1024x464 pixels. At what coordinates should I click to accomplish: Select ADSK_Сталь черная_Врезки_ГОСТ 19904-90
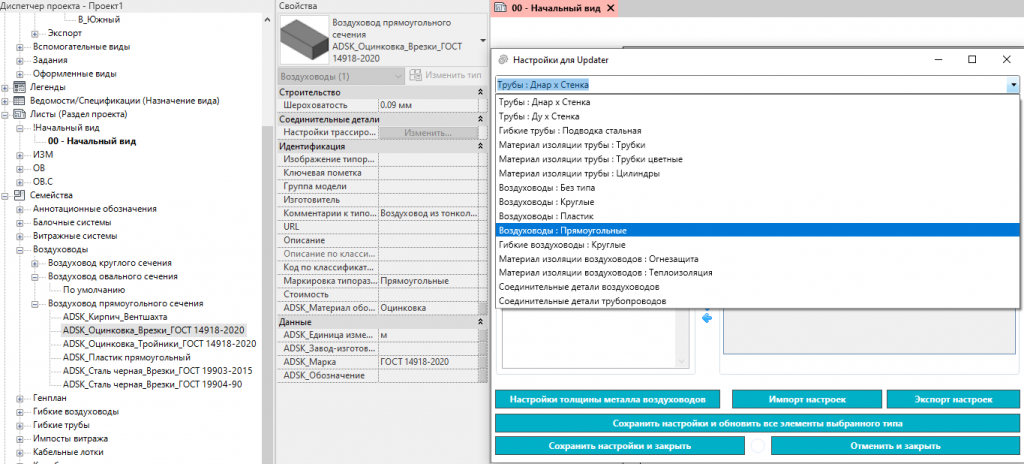pos(153,384)
